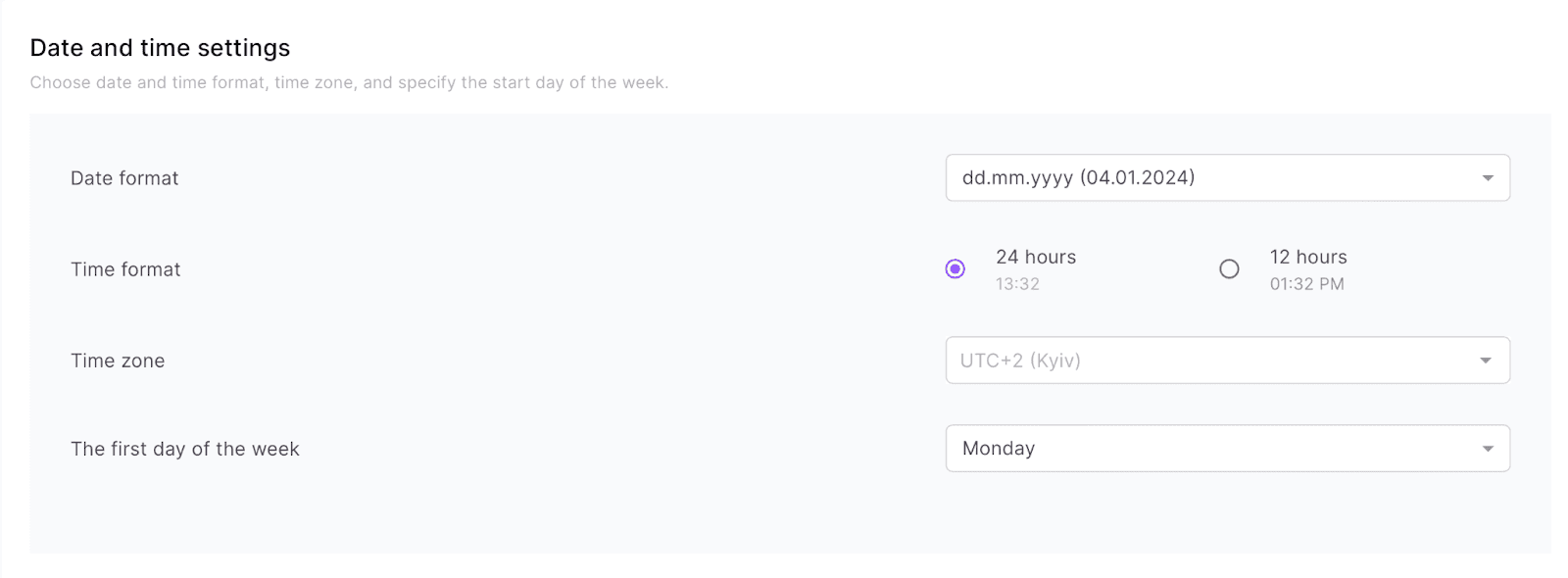Screen dimensions: 1568x578
Task: Click "The first day of the week" label
Action: click(x=185, y=449)
